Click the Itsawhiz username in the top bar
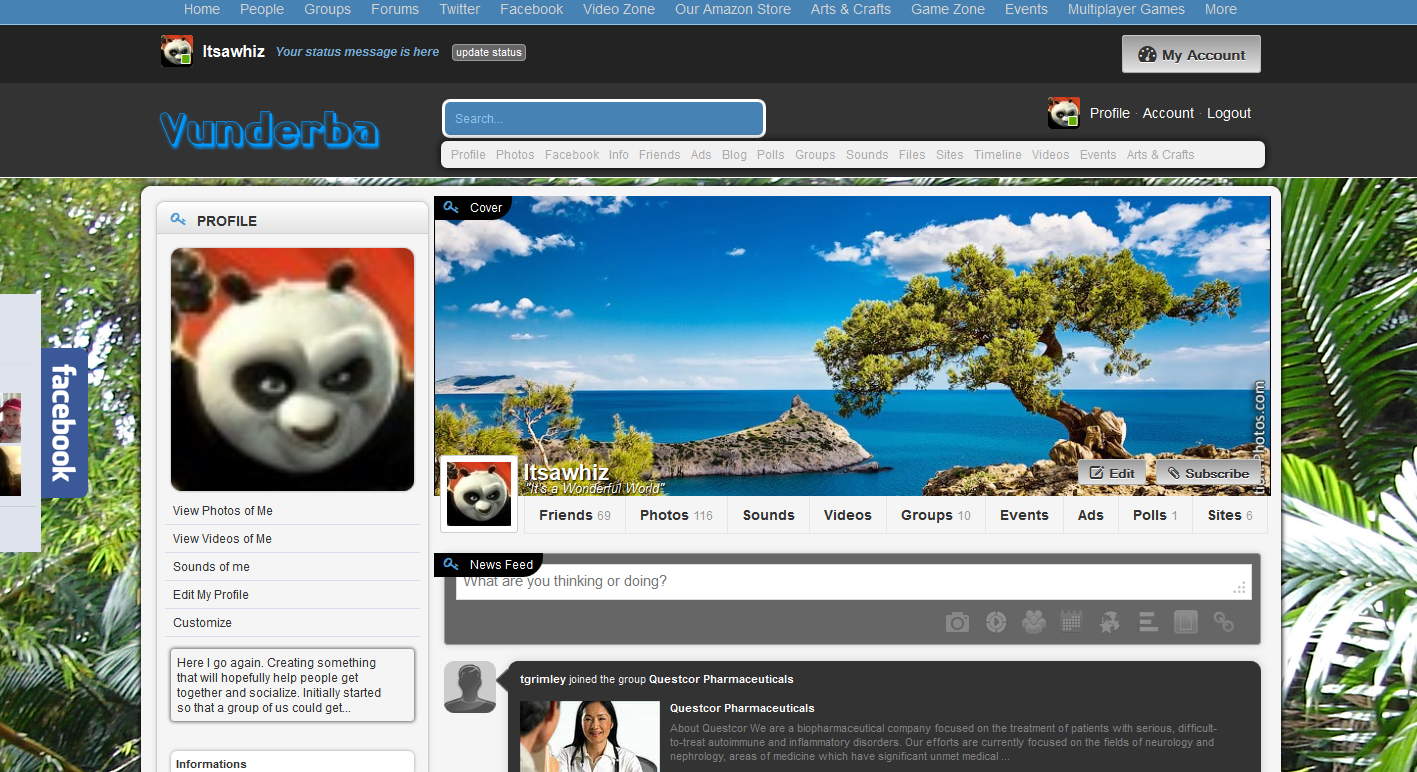Image resolution: width=1417 pixels, height=772 pixels. 234,51
